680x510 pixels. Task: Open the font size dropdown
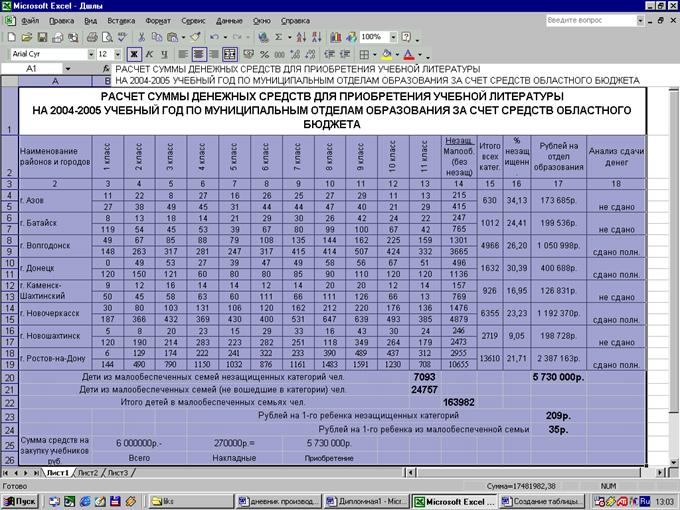click(x=118, y=54)
